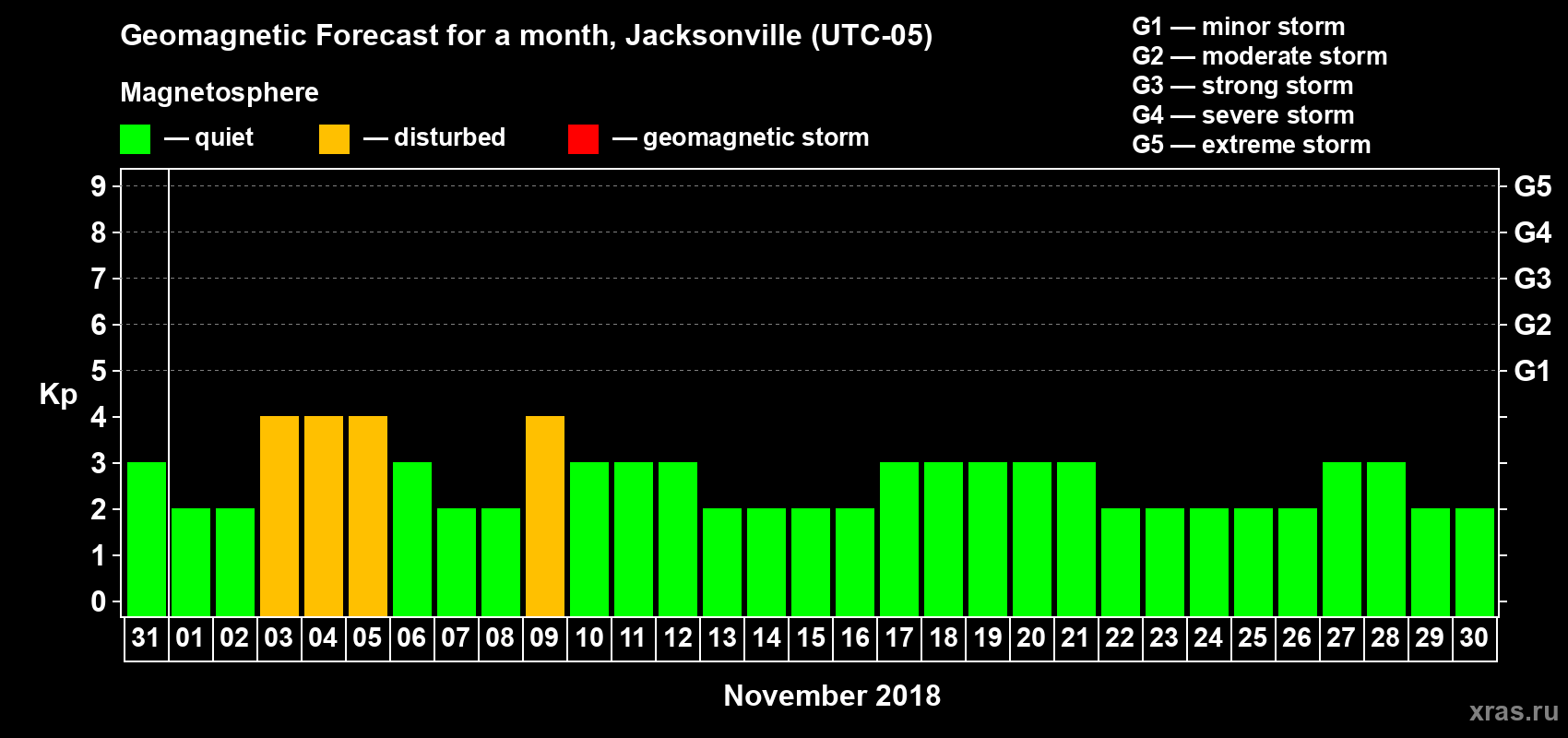The height and width of the screenshot is (738, 1568).
Task: Click Kp axis value 5
Action: pyautogui.click(x=99, y=371)
